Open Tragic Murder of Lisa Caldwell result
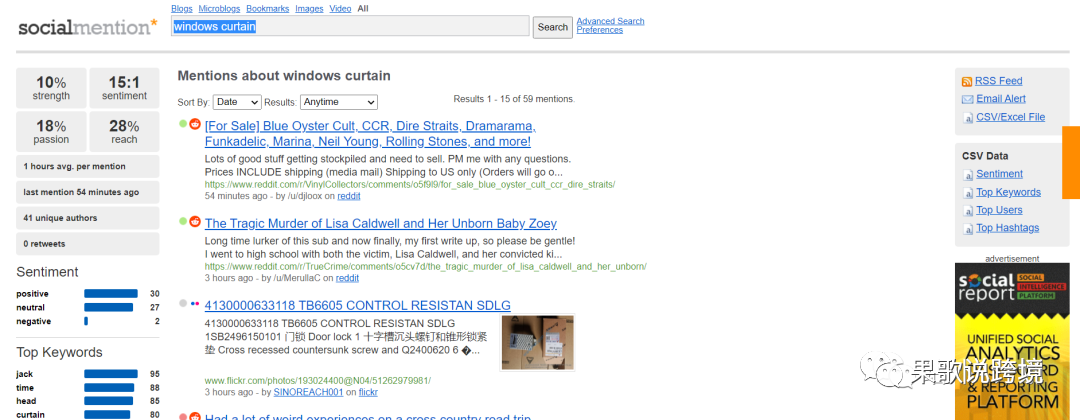Viewport: 1080px width, 420px height. click(x=381, y=224)
